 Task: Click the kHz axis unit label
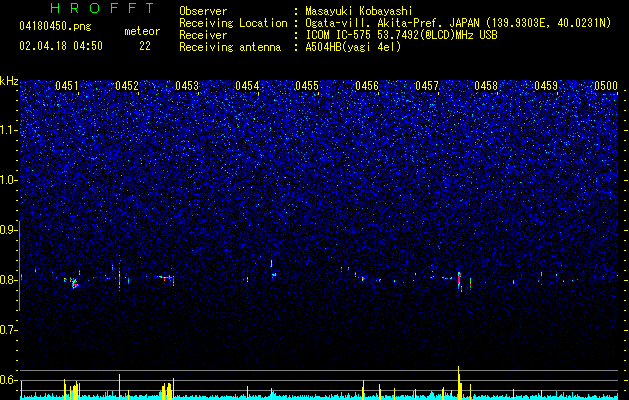tap(9, 81)
